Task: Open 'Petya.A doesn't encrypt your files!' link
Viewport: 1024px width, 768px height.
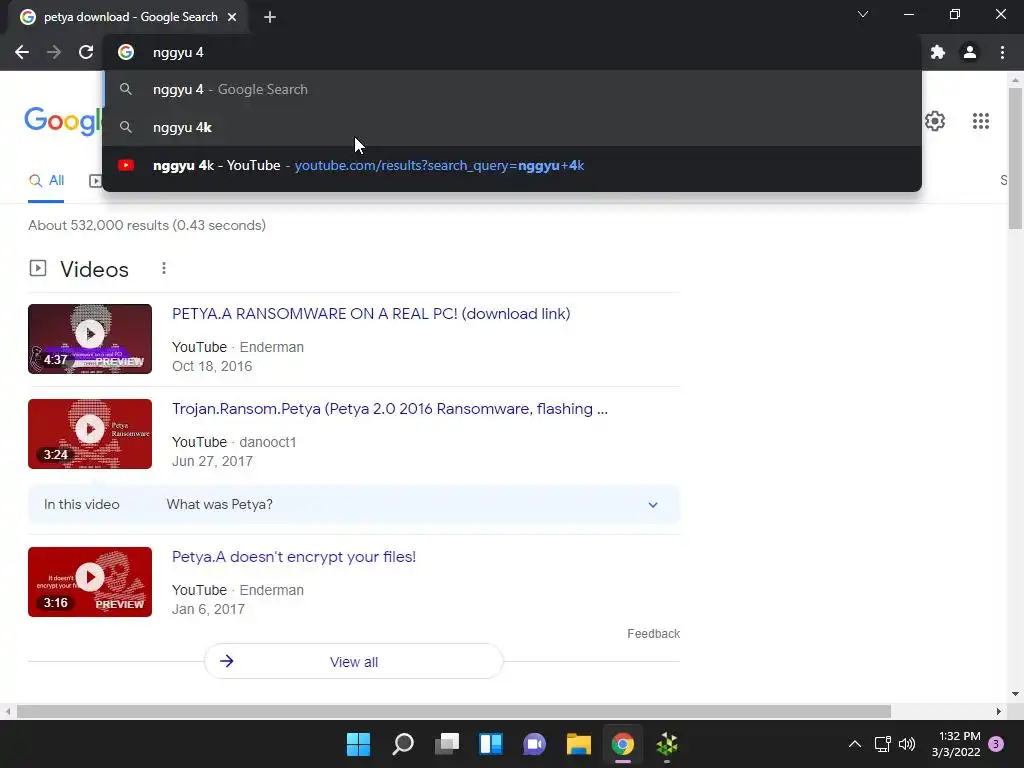Action: click(294, 556)
